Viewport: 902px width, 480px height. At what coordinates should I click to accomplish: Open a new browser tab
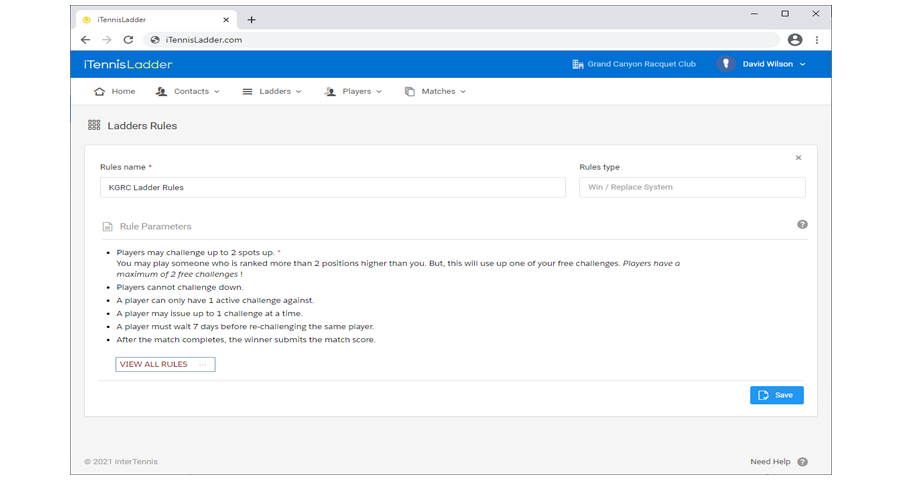pos(252,19)
